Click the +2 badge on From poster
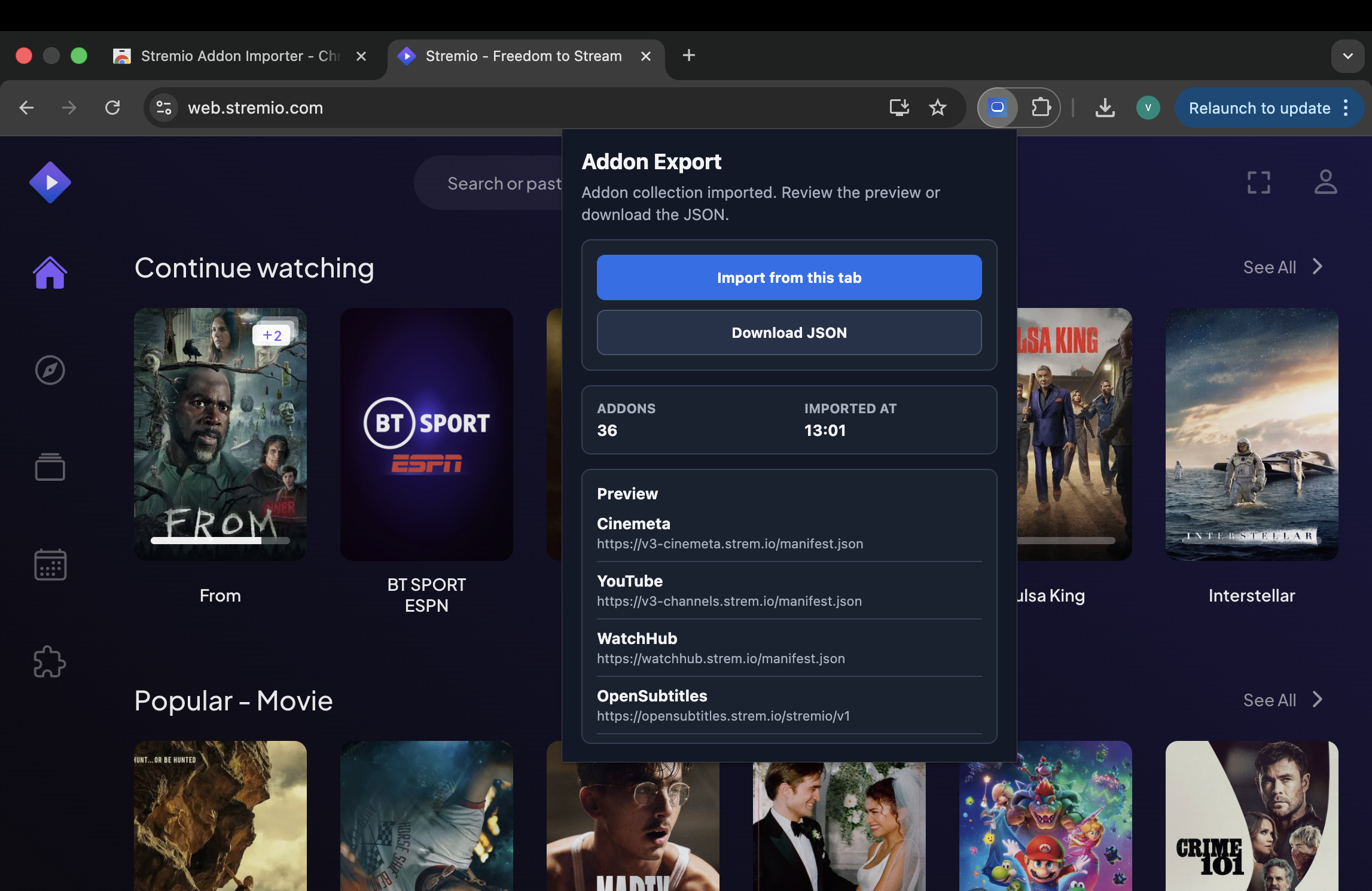Image resolution: width=1372 pixels, height=891 pixels. pos(272,335)
